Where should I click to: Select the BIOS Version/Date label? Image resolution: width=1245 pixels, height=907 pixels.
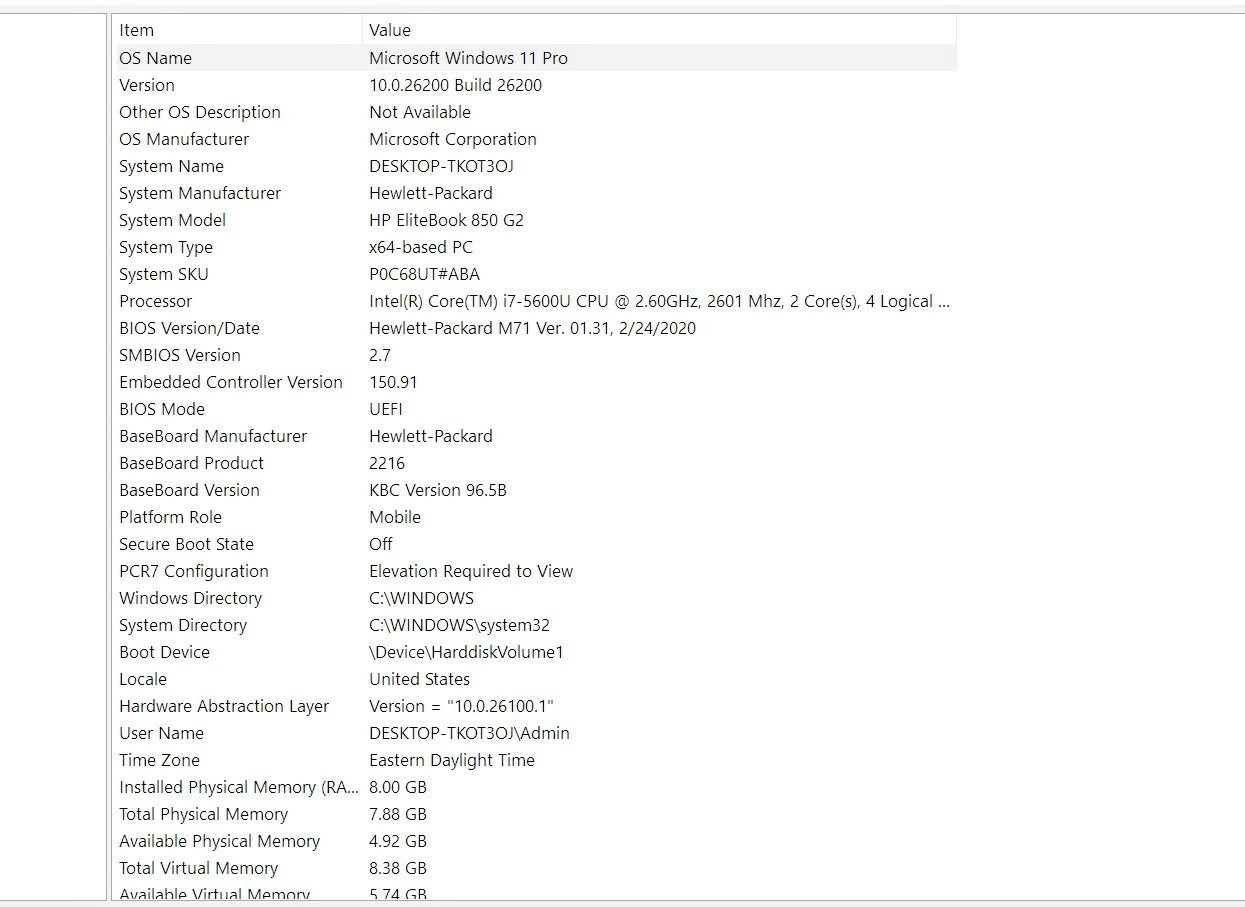(189, 328)
